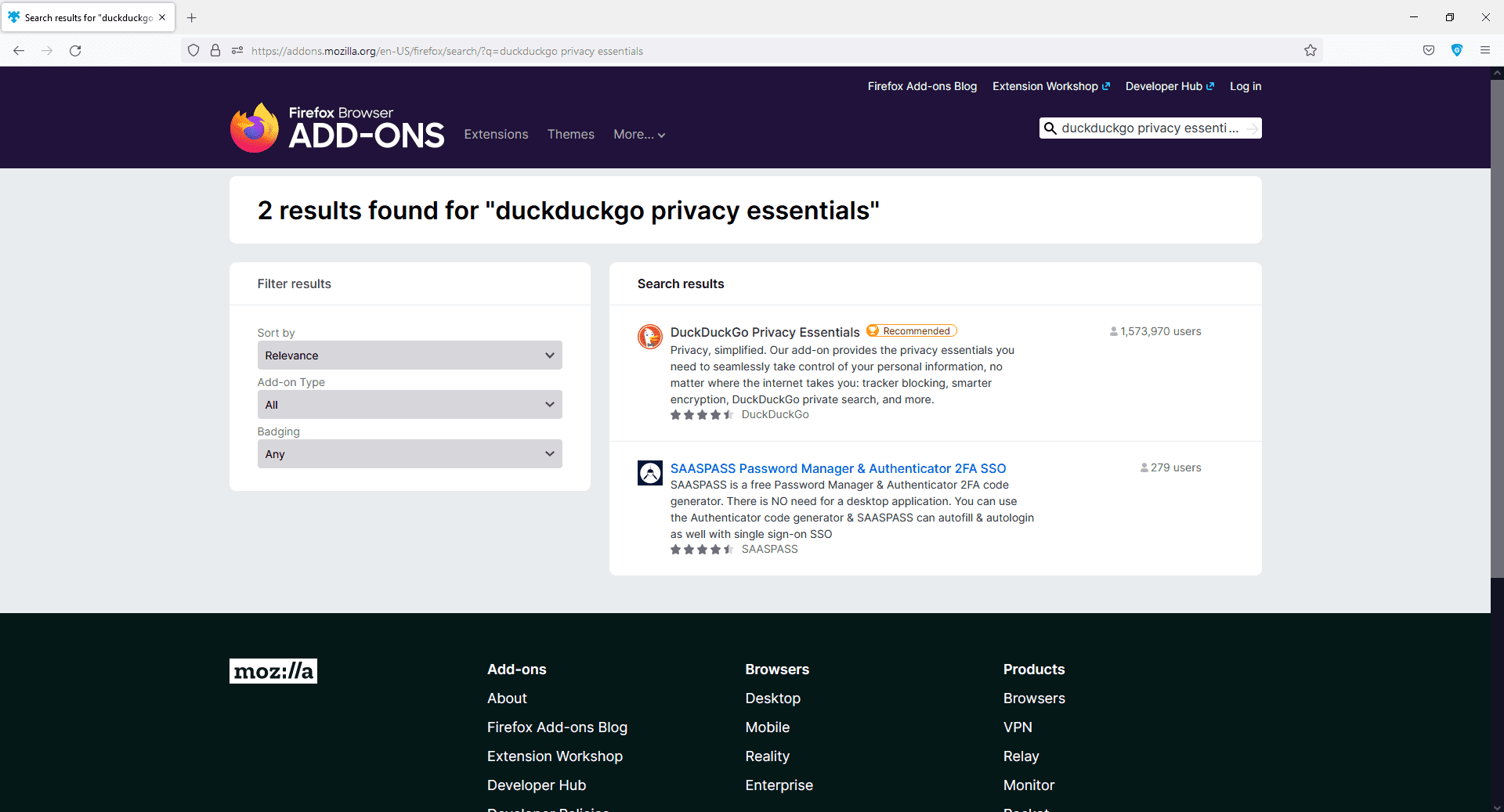Open the Desktop browsers link
The image size is (1504, 812).
(x=772, y=698)
